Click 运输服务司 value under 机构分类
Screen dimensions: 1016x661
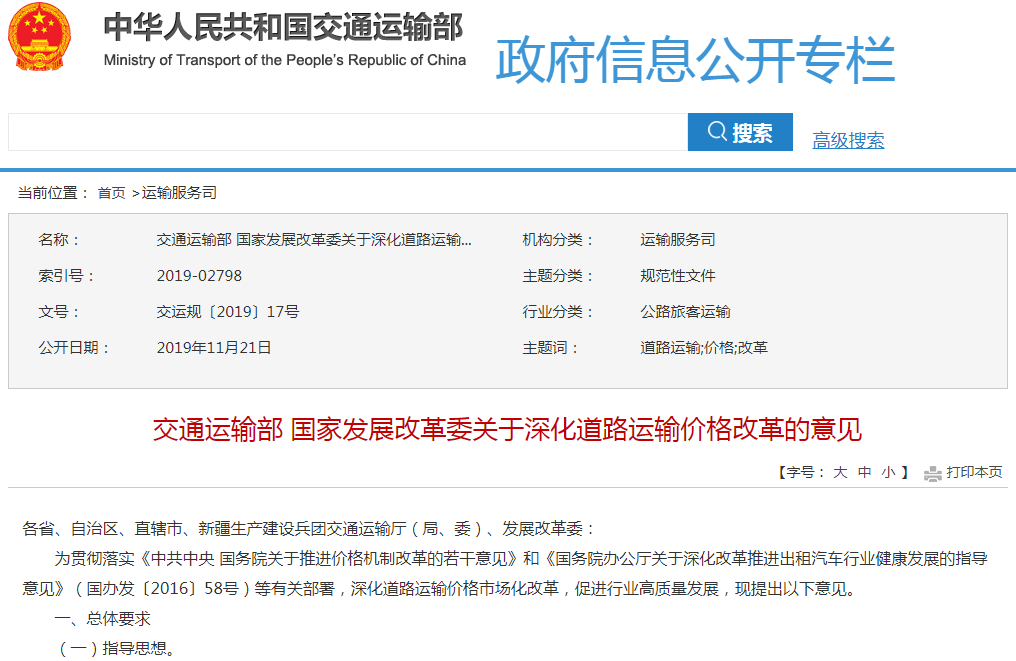pyautogui.click(x=678, y=240)
